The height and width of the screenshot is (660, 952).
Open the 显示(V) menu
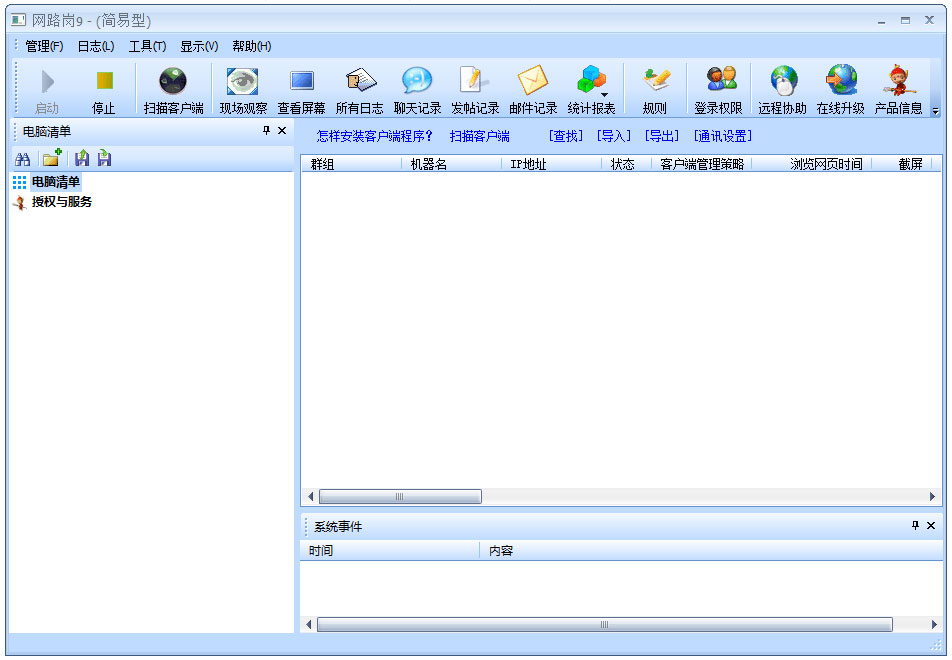click(x=199, y=46)
